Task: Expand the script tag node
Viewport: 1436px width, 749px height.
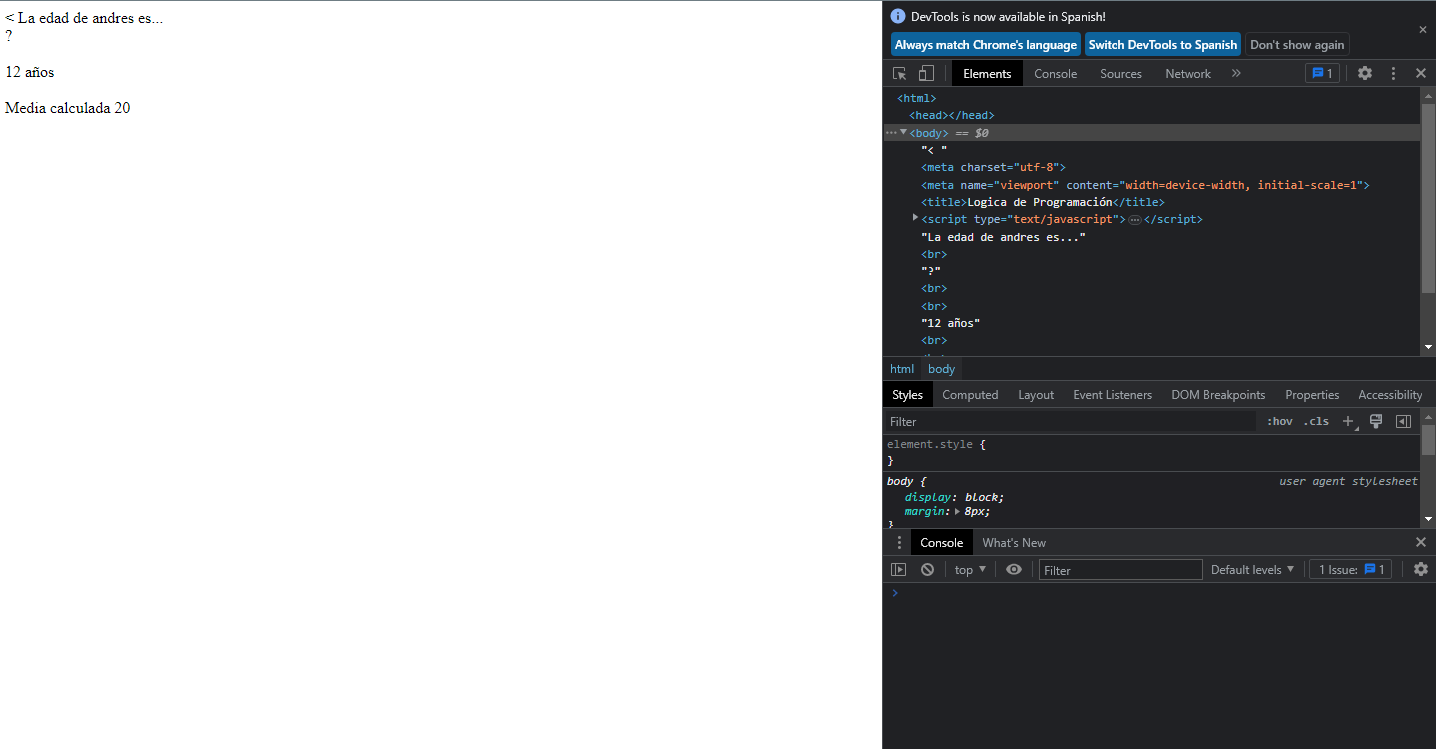Action: click(915, 218)
